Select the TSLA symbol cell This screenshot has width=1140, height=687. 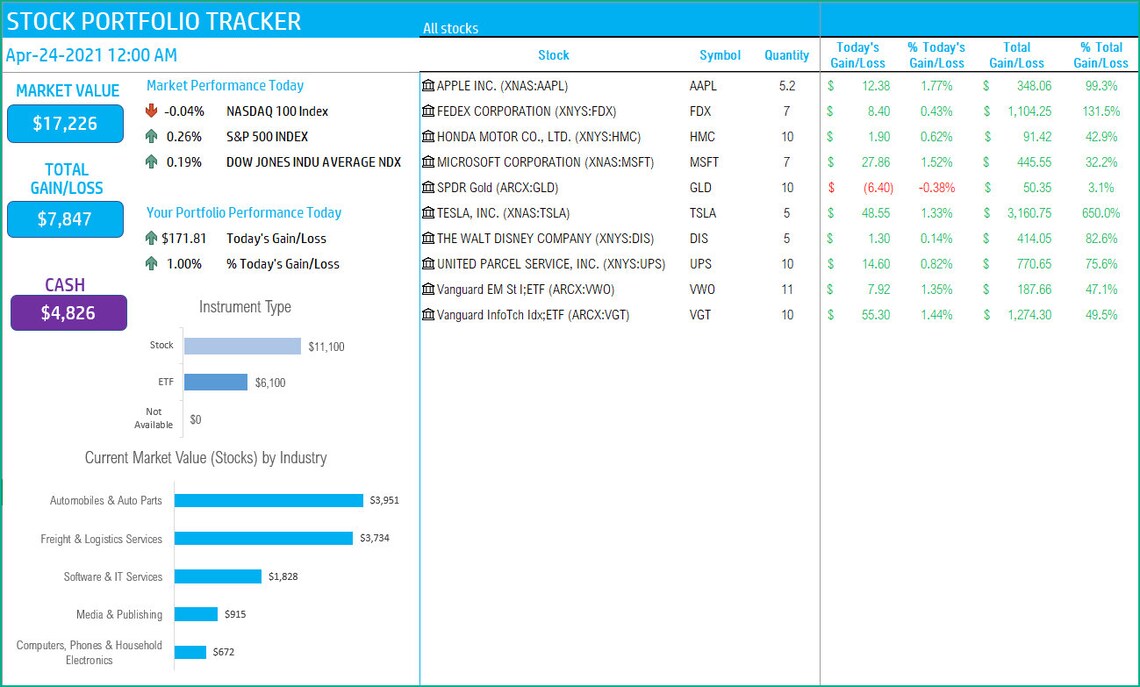(703, 213)
